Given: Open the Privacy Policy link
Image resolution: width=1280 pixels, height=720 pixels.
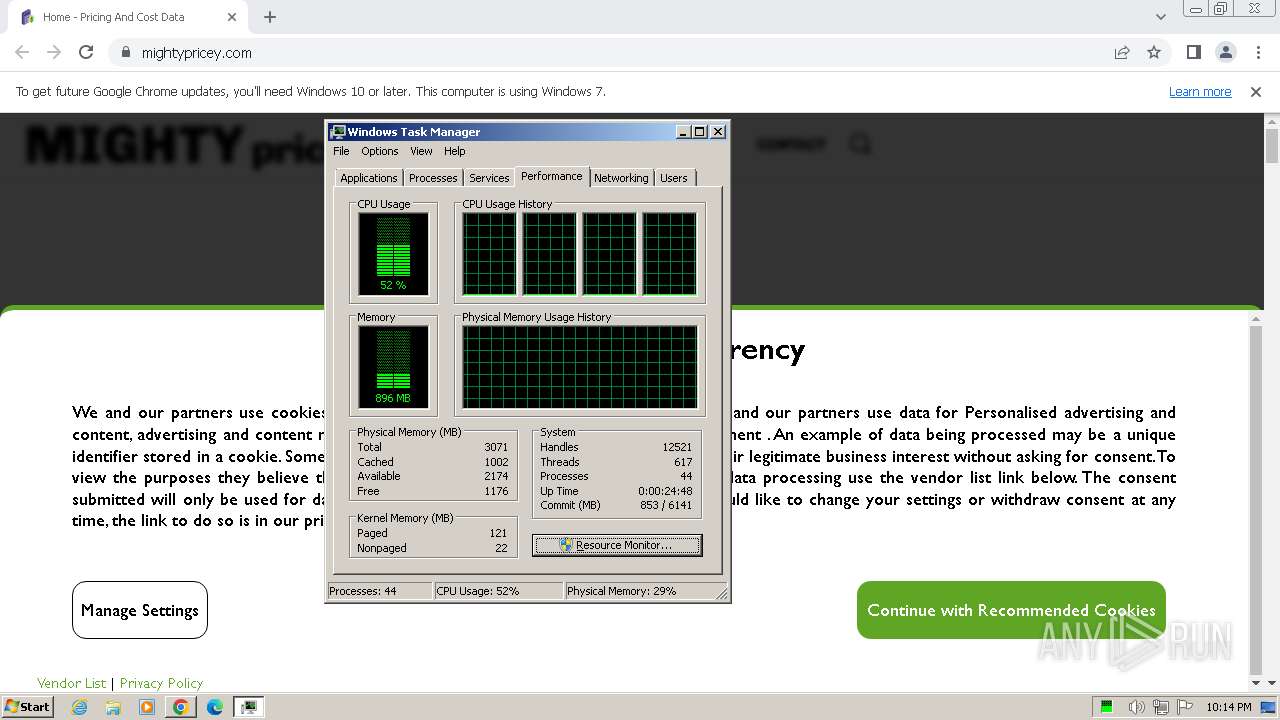Looking at the screenshot, I should tap(161, 683).
